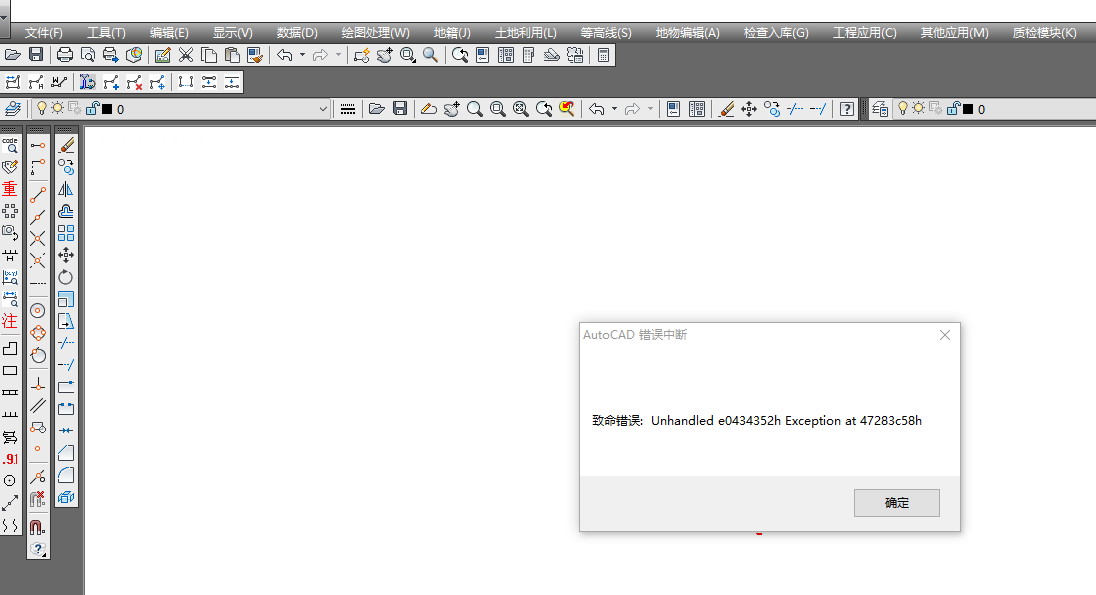
Task: Click the red 注 annotation icon
Action: [10, 321]
